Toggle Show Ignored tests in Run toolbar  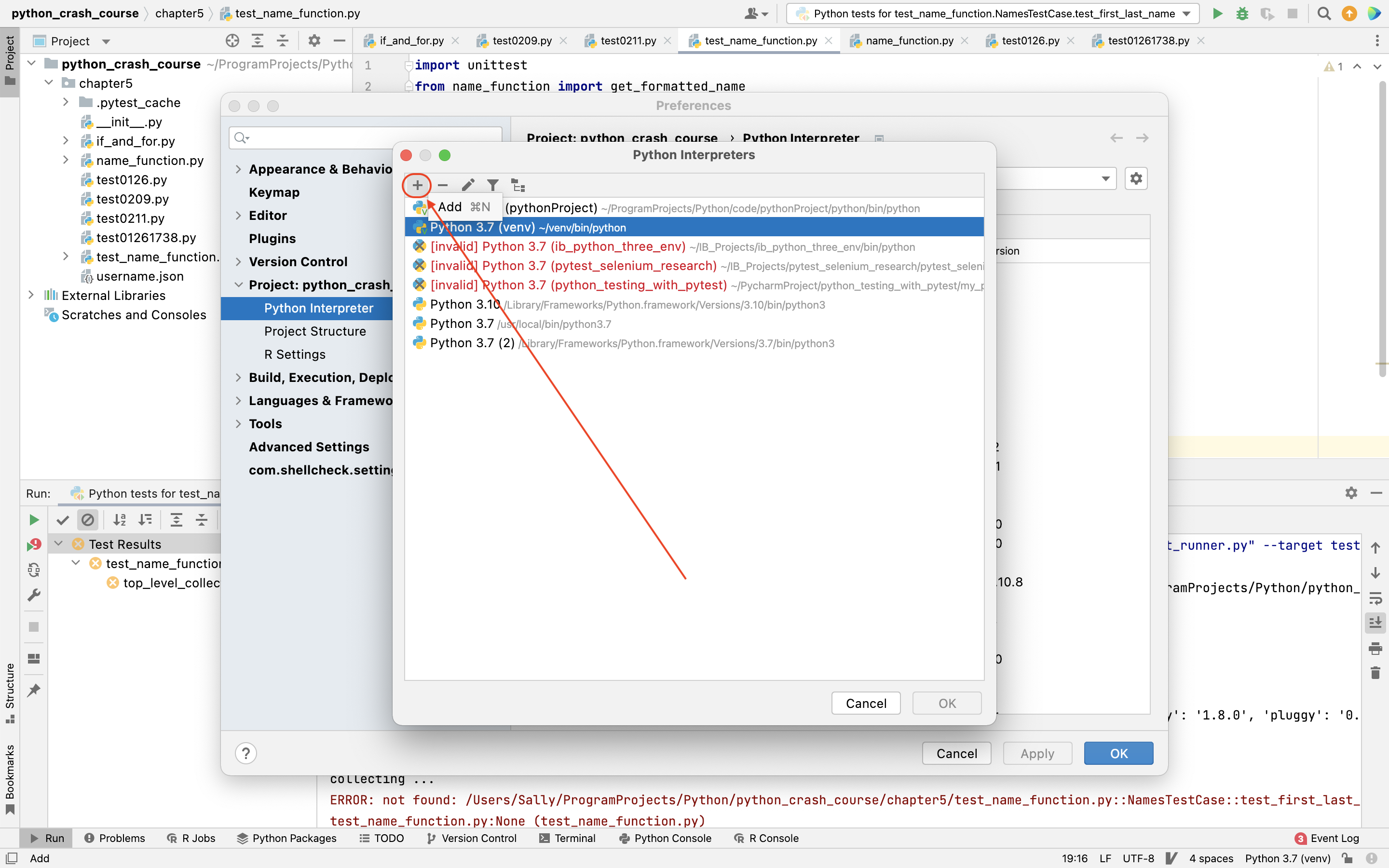88,520
